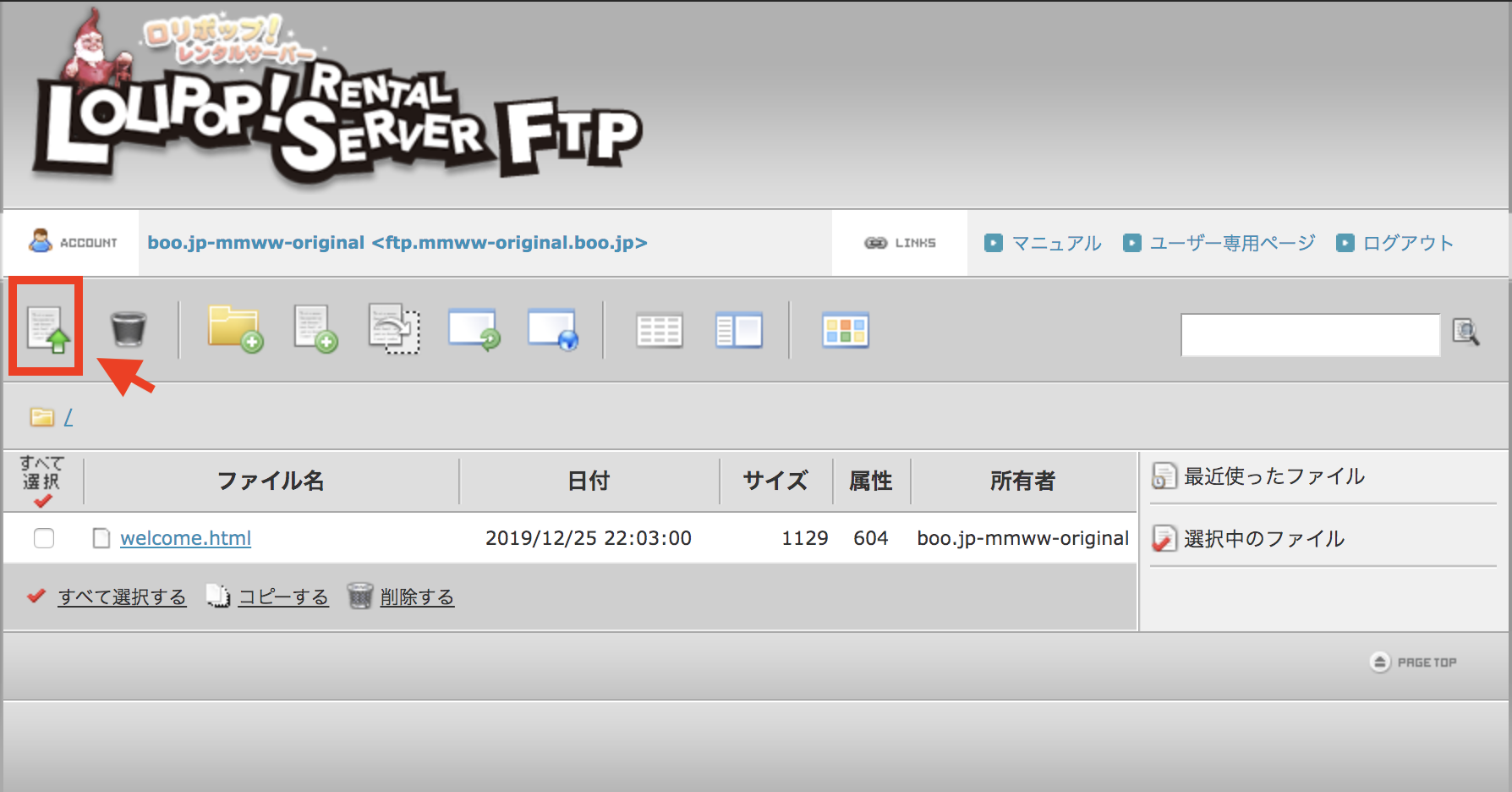The width and height of the screenshot is (1512, 792).
Task: Click the size value 1129
Action: tap(805, 538)
